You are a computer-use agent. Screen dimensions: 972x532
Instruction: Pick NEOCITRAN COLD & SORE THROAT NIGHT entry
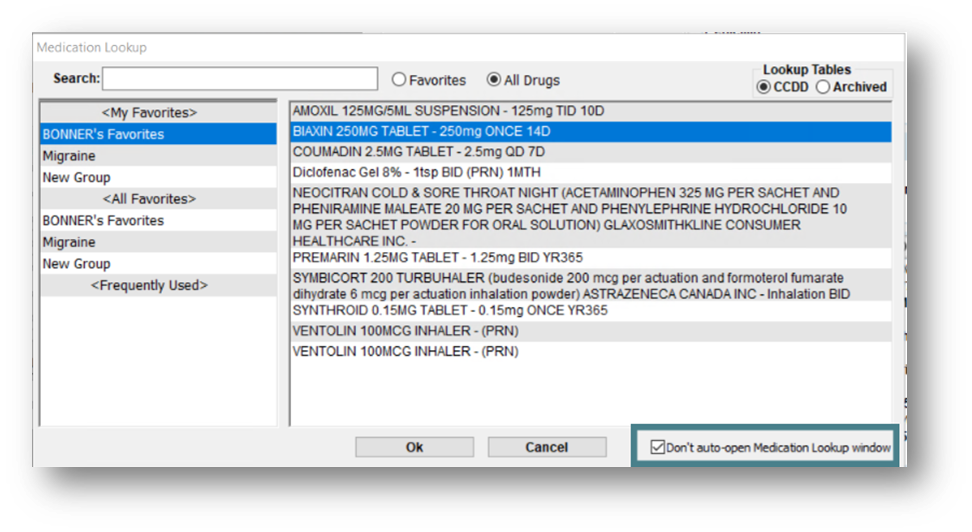591,216
